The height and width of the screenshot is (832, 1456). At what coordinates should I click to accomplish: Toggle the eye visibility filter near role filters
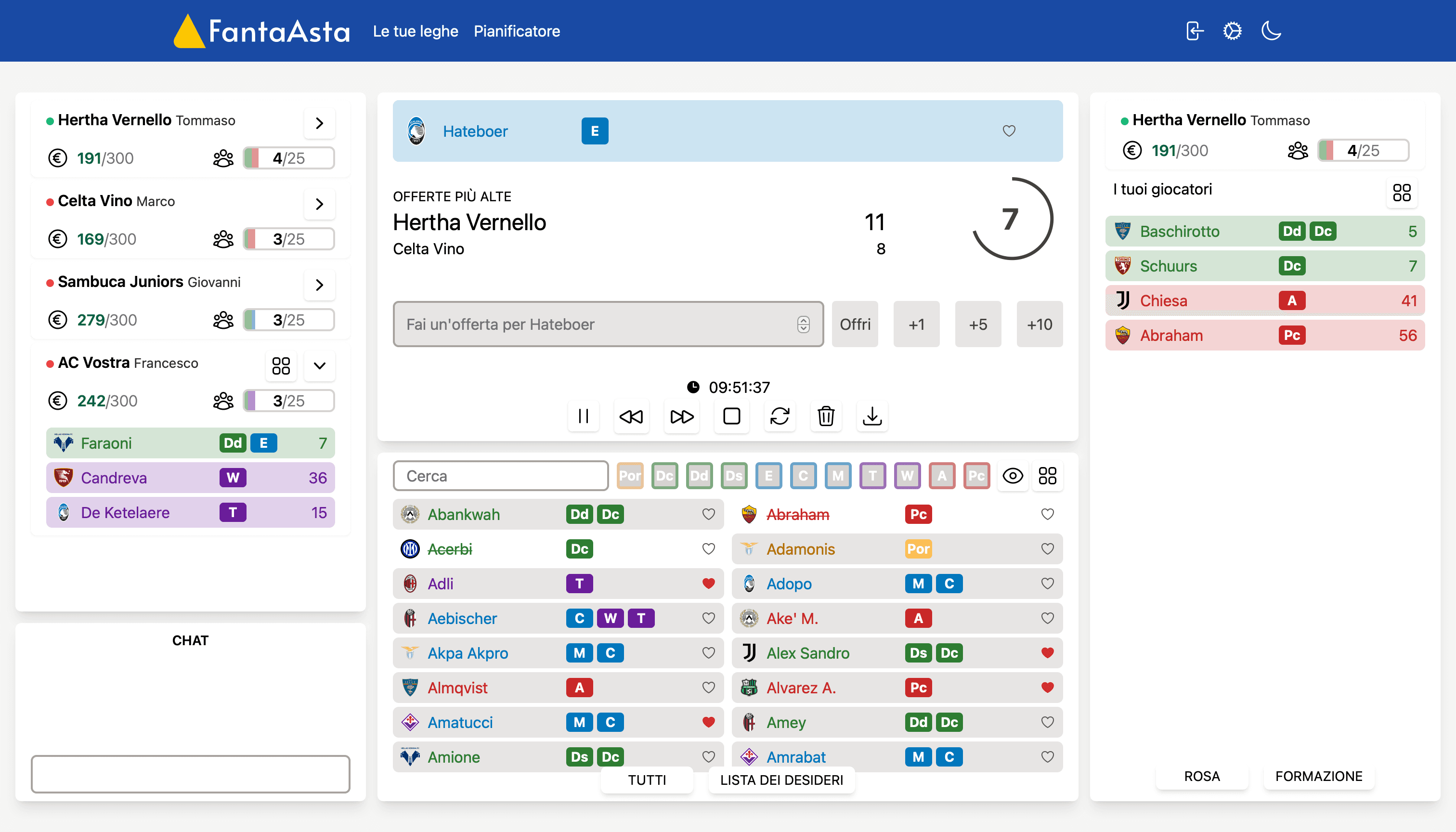pyautogui.click(x=1013, y=475)
